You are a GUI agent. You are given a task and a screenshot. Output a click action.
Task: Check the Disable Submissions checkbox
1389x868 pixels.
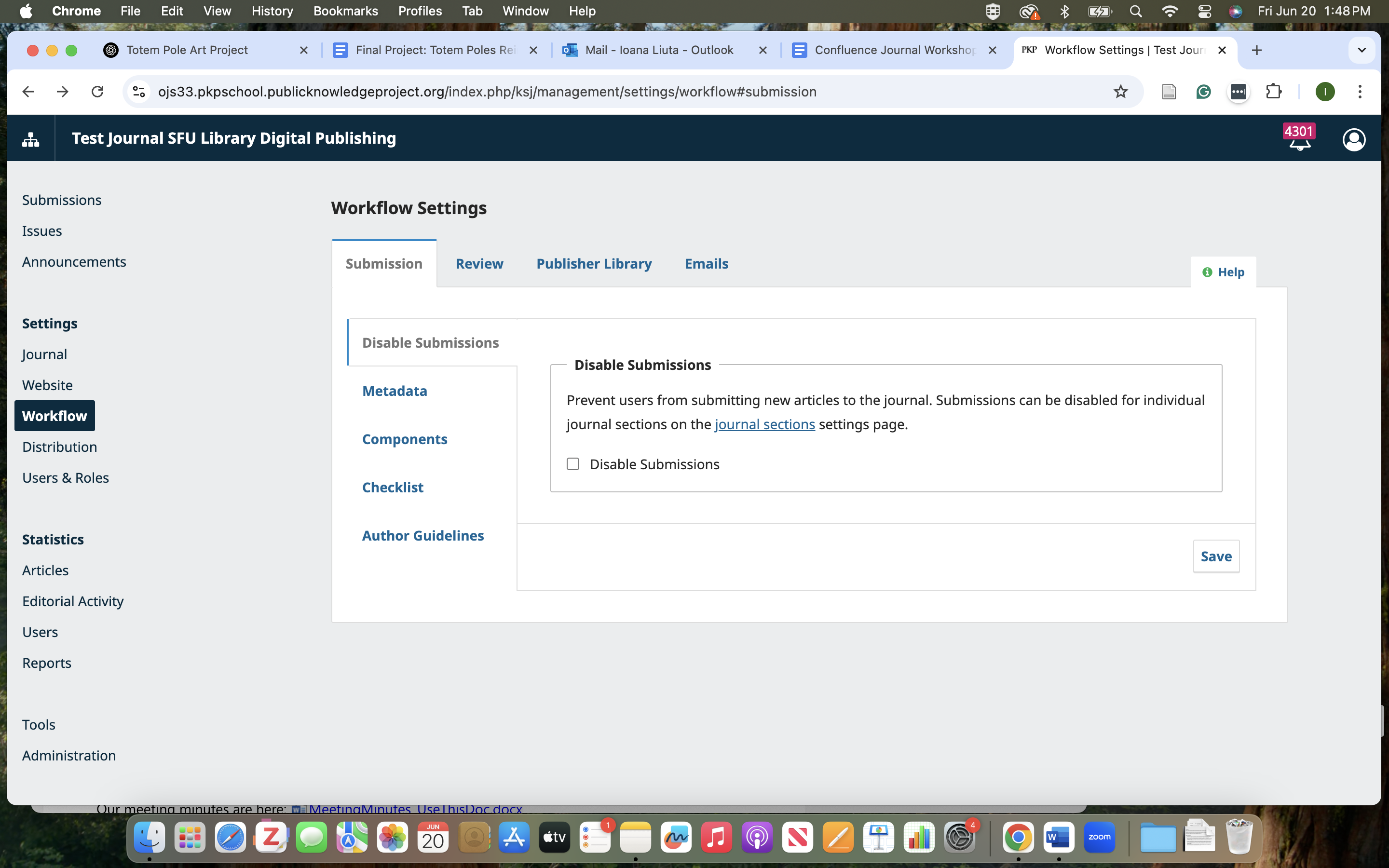(573, 464)
